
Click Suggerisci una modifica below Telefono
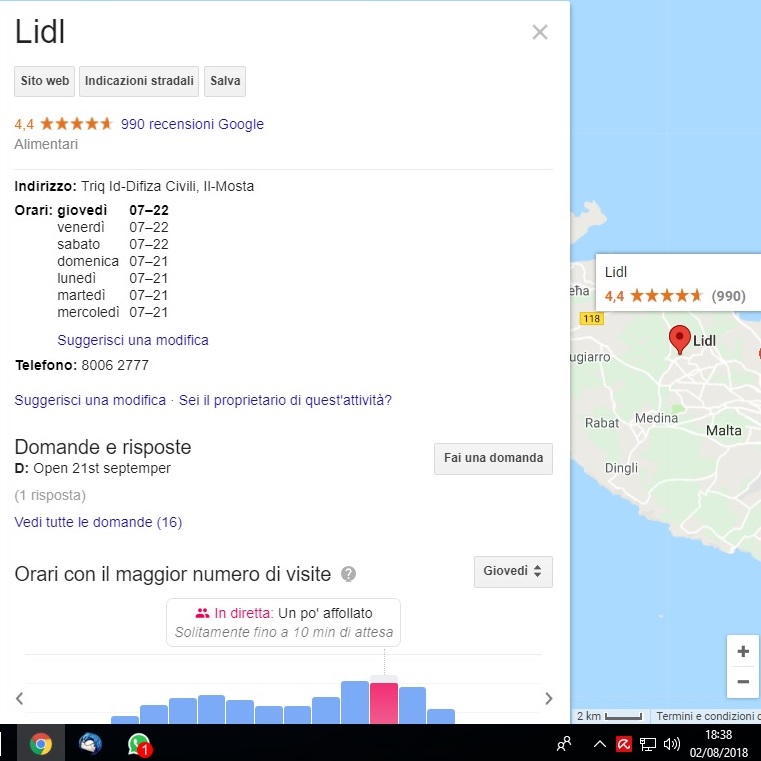coord(90,400)
